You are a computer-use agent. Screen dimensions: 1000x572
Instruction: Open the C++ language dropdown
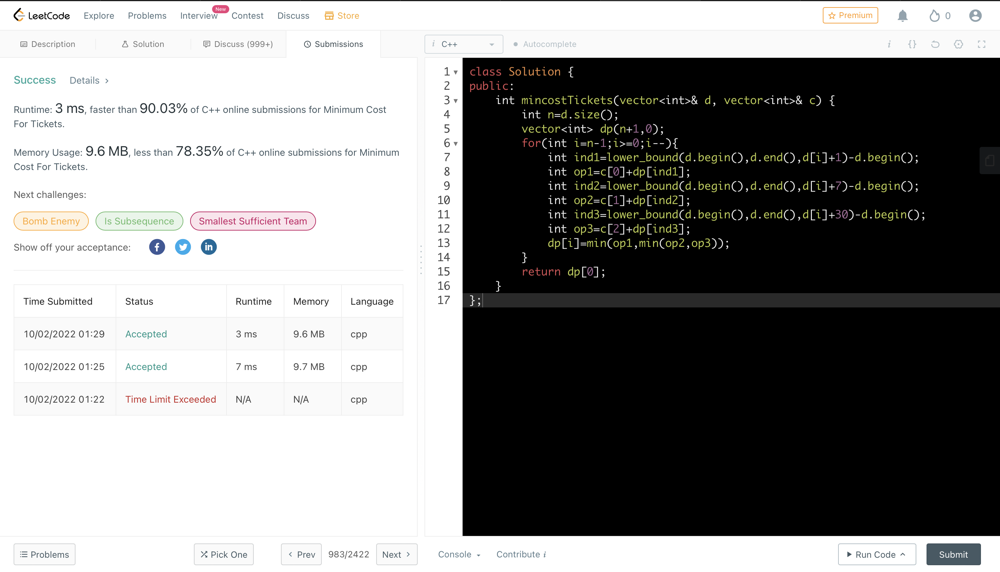tap(463, 44)
